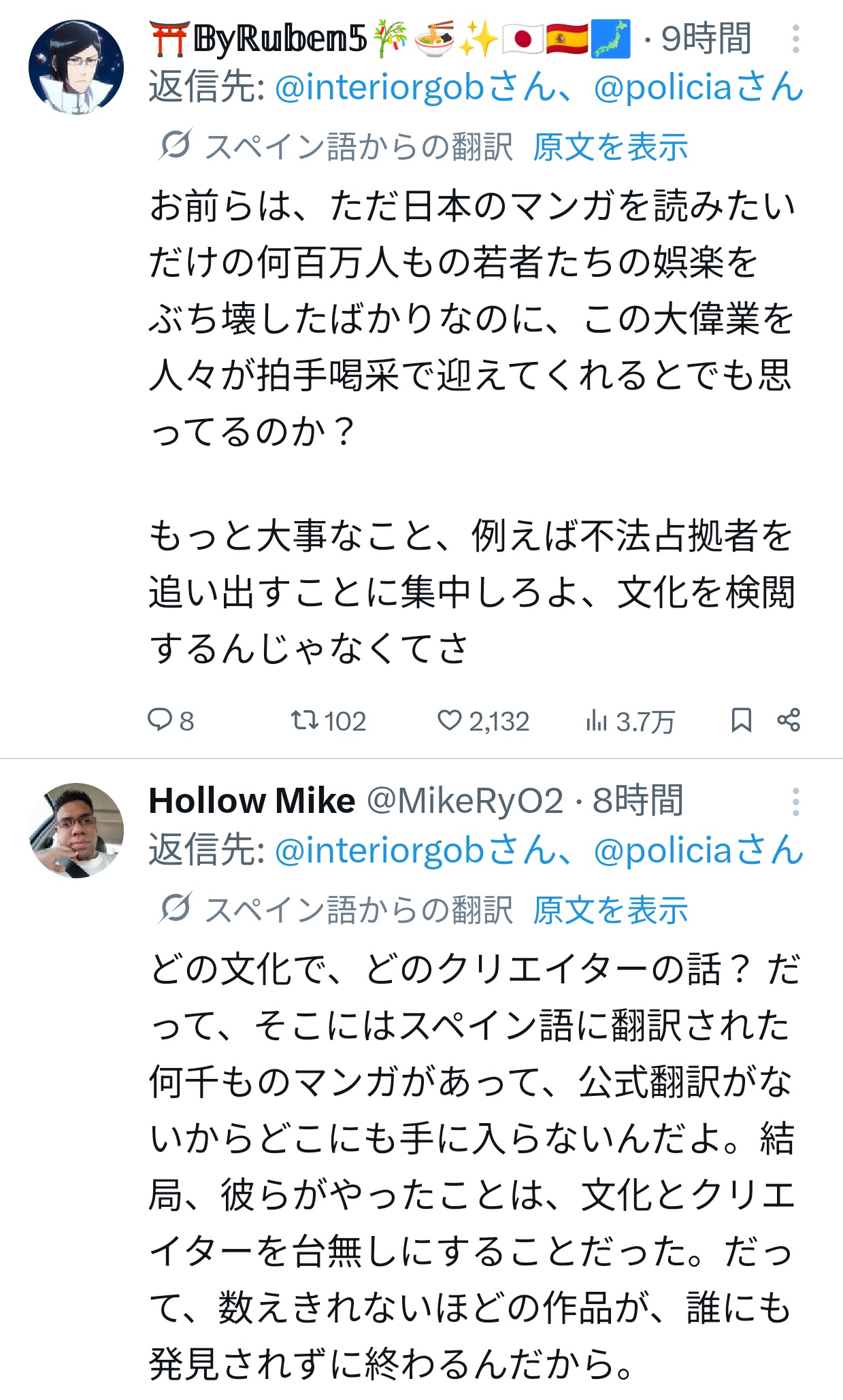Tap the share icon on first tweet
The height and width of the screenshot is (1400, 843).
tap(789, 720)
